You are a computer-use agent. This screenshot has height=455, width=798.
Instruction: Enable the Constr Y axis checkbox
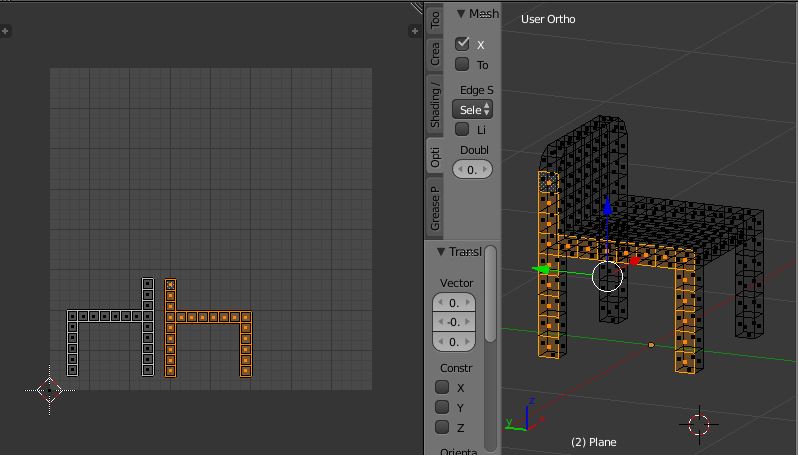pyautogui.click(x=442, y=407)
